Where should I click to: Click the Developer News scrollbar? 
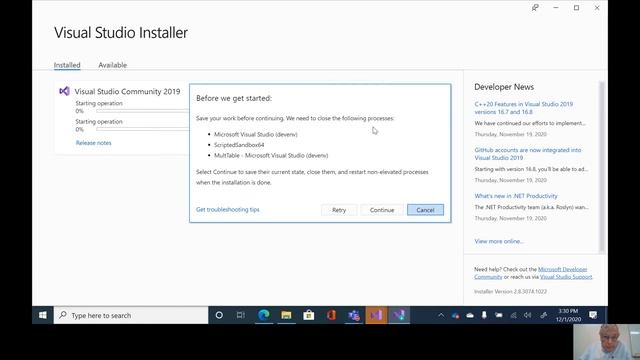[x=602, y=167]
